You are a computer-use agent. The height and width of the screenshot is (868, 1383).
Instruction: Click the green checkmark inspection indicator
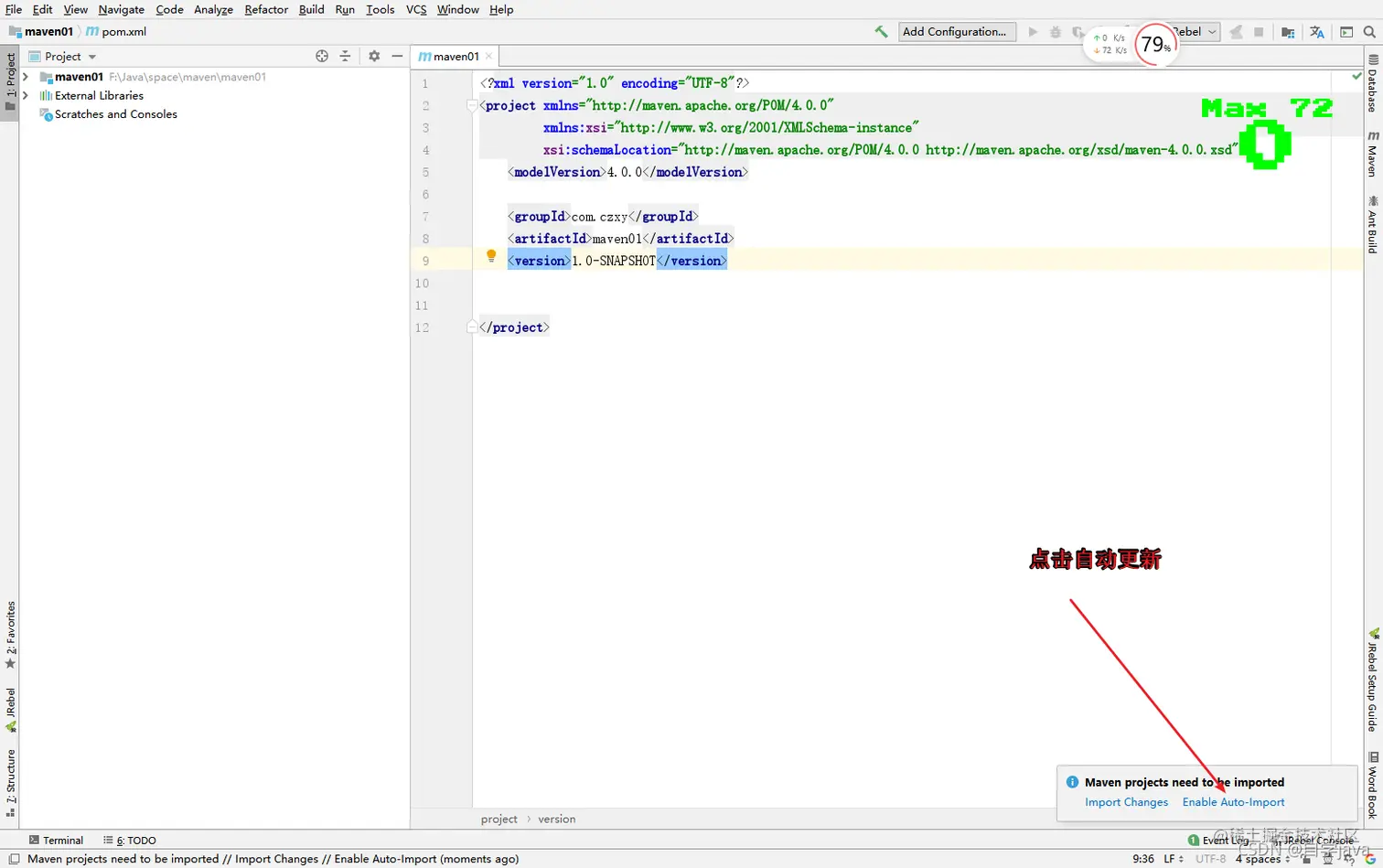[1356, 77]
